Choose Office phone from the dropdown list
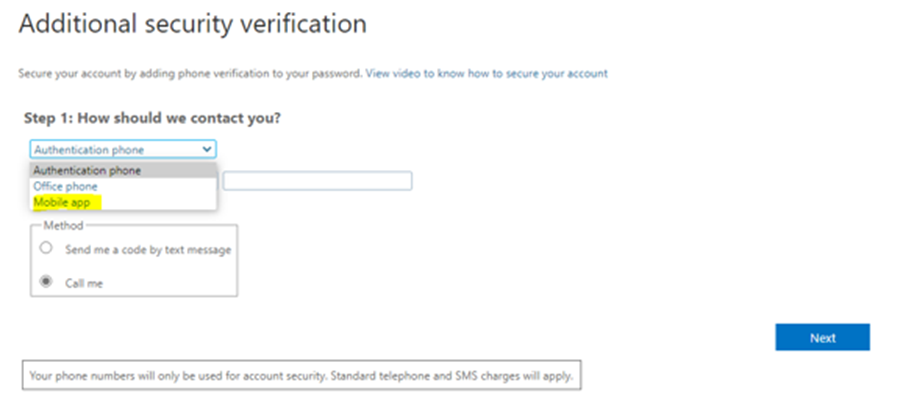Image resolution: width=914 pixels, height=413 pixels. point(66,186)
